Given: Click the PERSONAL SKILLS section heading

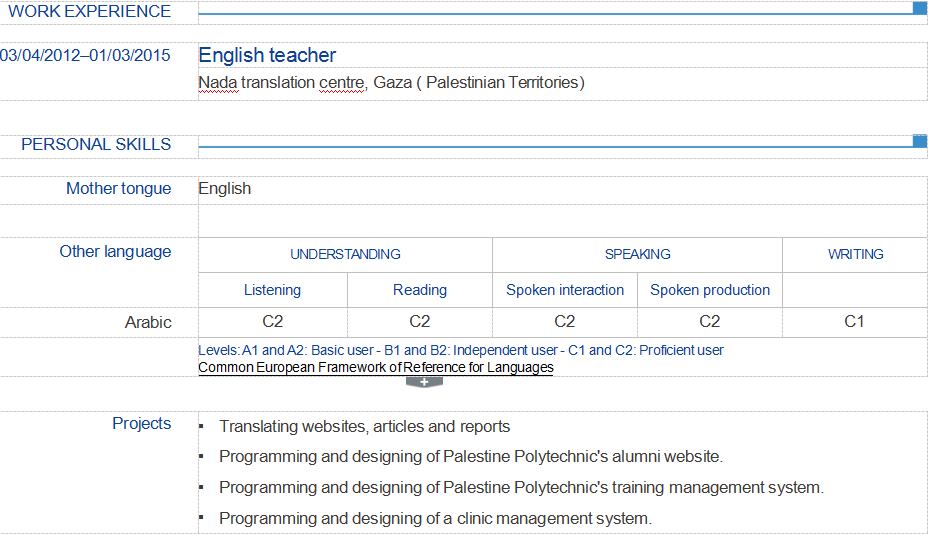Looking at the screenshot, I should pos(96,144).
